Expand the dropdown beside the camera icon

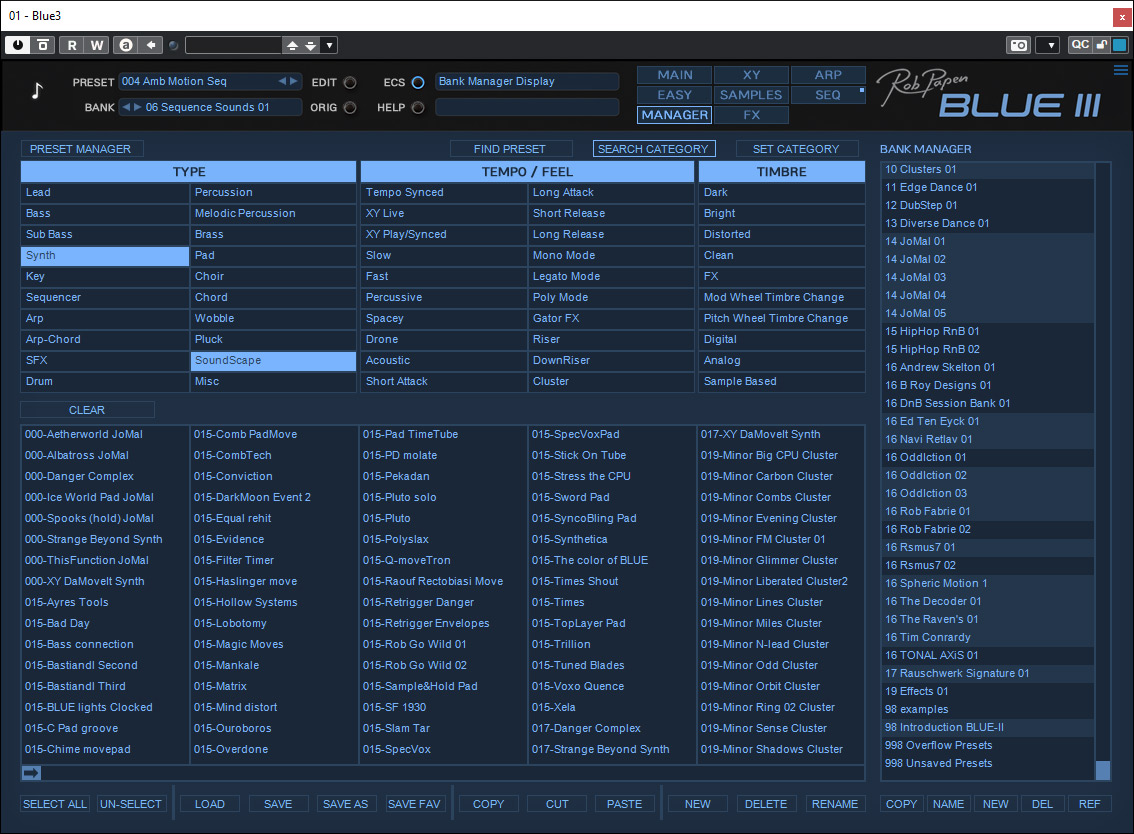1047,45
